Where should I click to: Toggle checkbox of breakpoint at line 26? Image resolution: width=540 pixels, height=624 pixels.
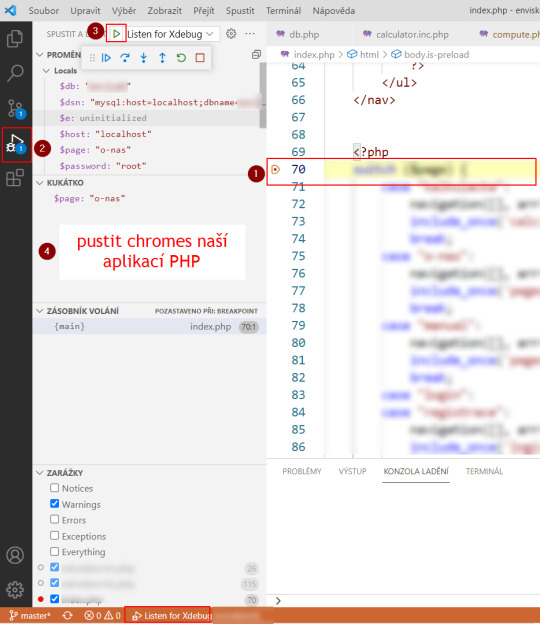pyautogui.click(x=55, y=567)
